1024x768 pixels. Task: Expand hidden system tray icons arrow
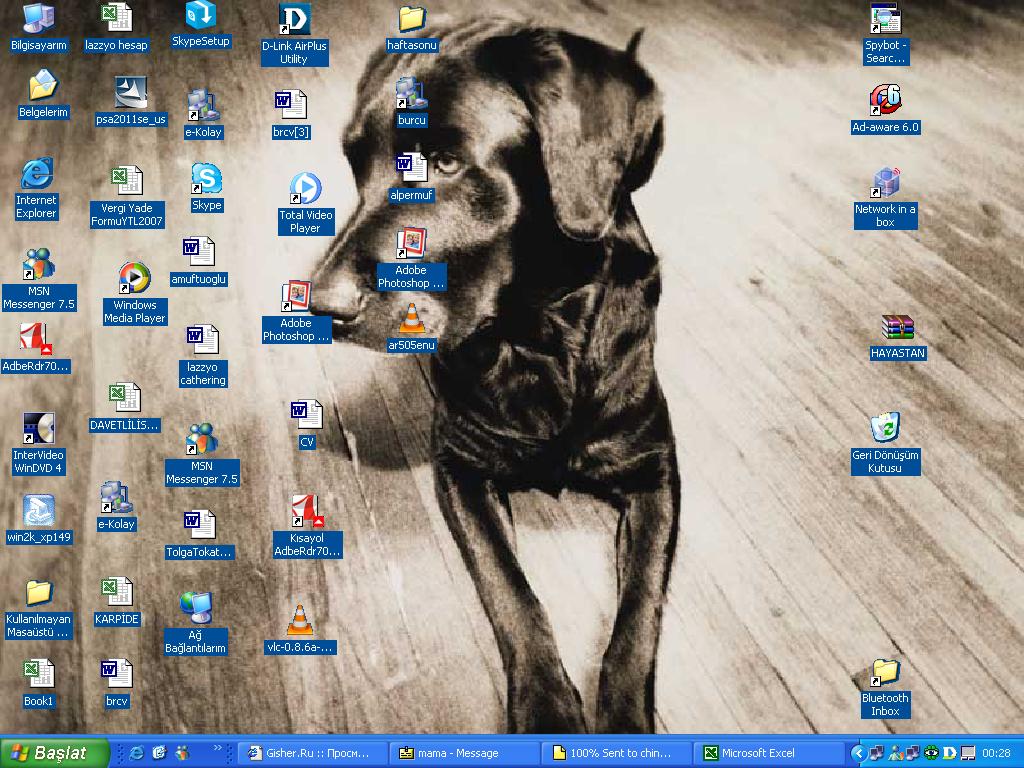tap(857, 753)
